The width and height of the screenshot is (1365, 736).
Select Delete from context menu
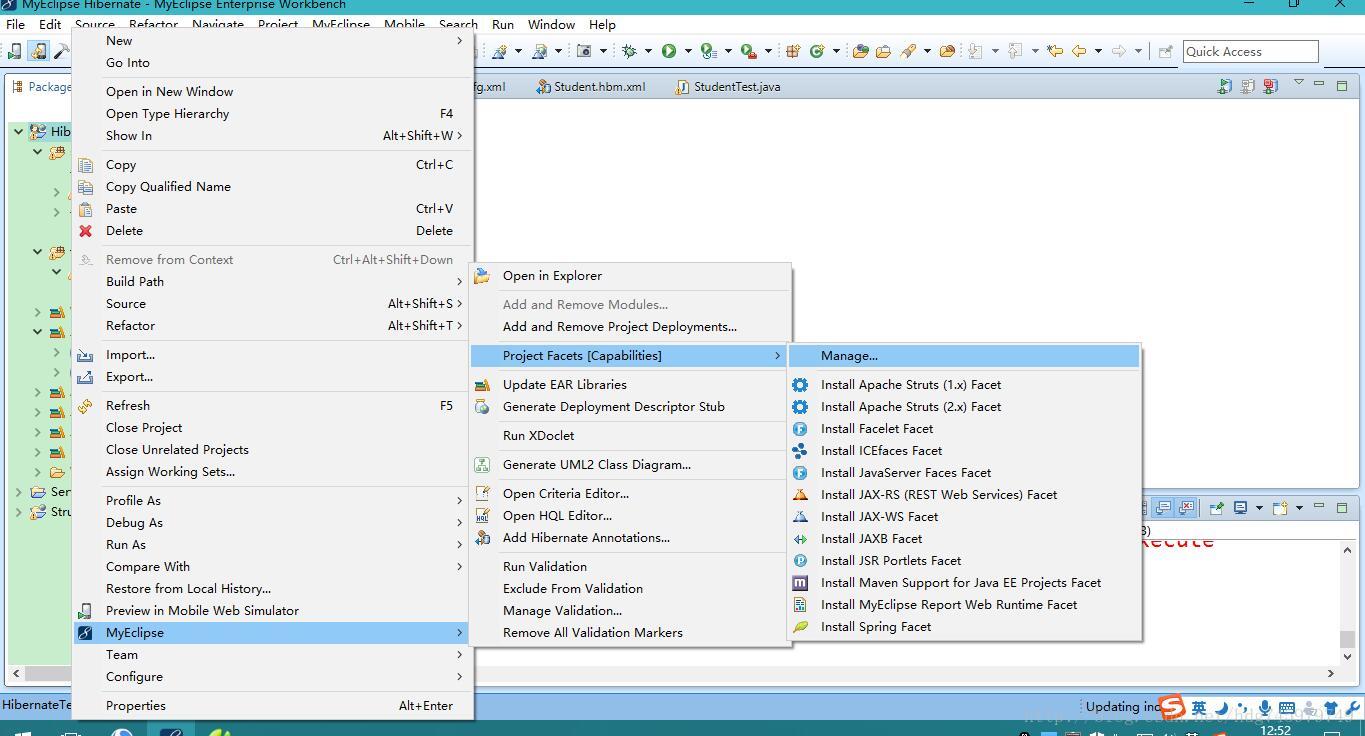(271, 231)
